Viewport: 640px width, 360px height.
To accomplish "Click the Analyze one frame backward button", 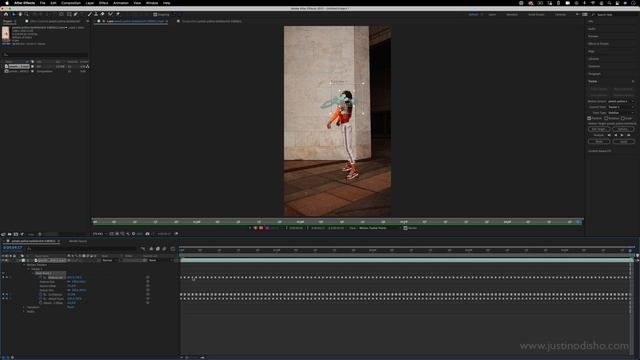I will click(x=609, y=135).
